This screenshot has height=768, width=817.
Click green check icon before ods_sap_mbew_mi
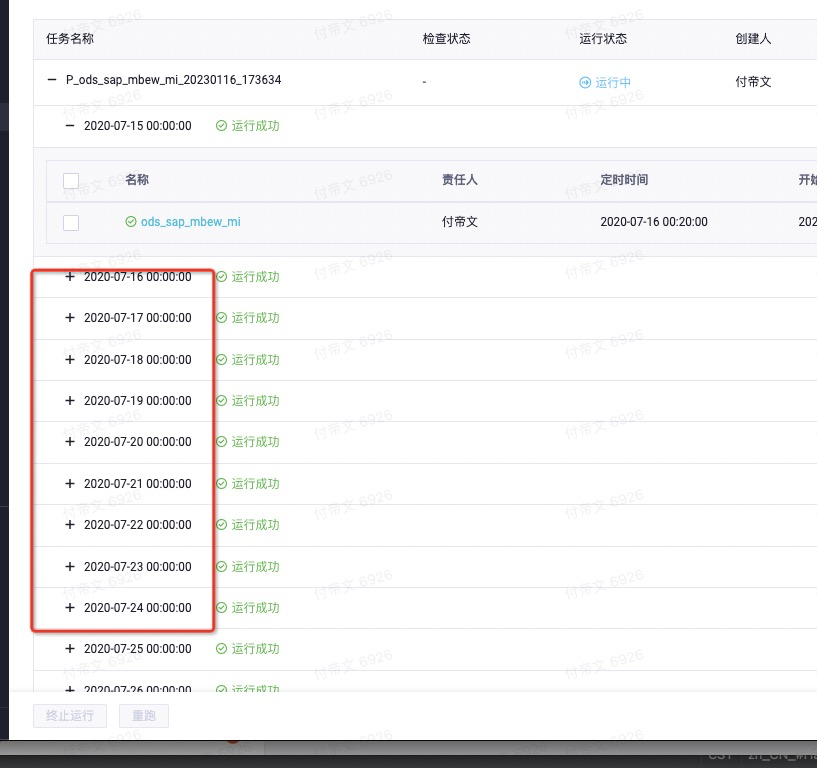pyautogui.click(x=131, y=222)
